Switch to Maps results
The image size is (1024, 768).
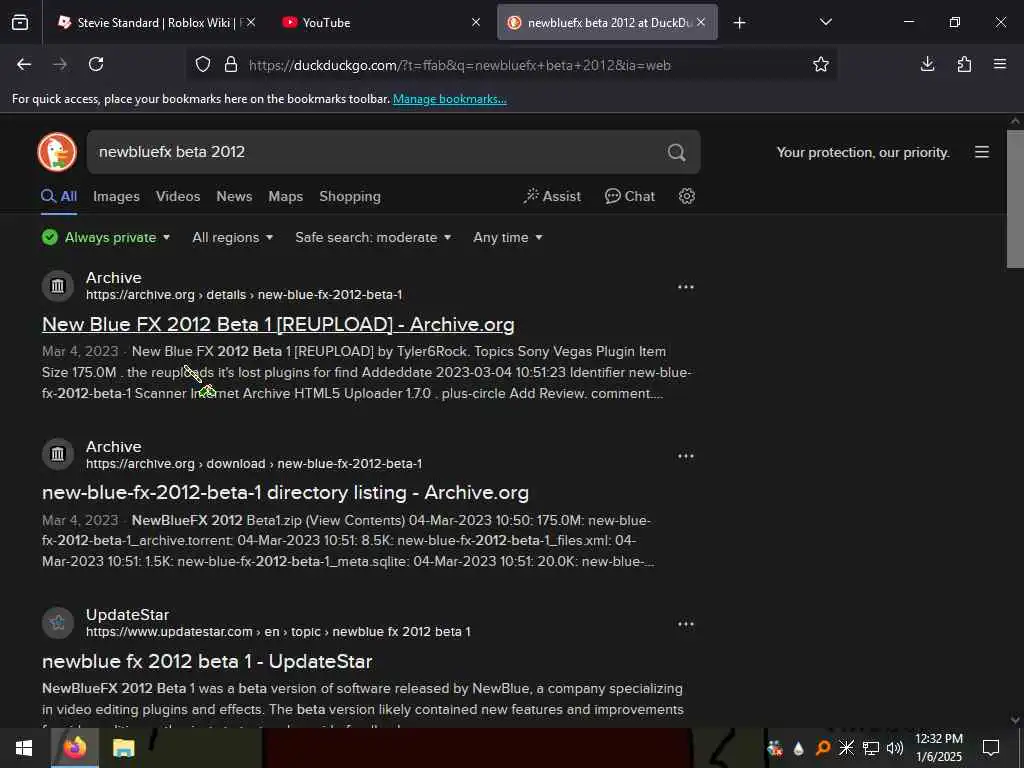285,197
